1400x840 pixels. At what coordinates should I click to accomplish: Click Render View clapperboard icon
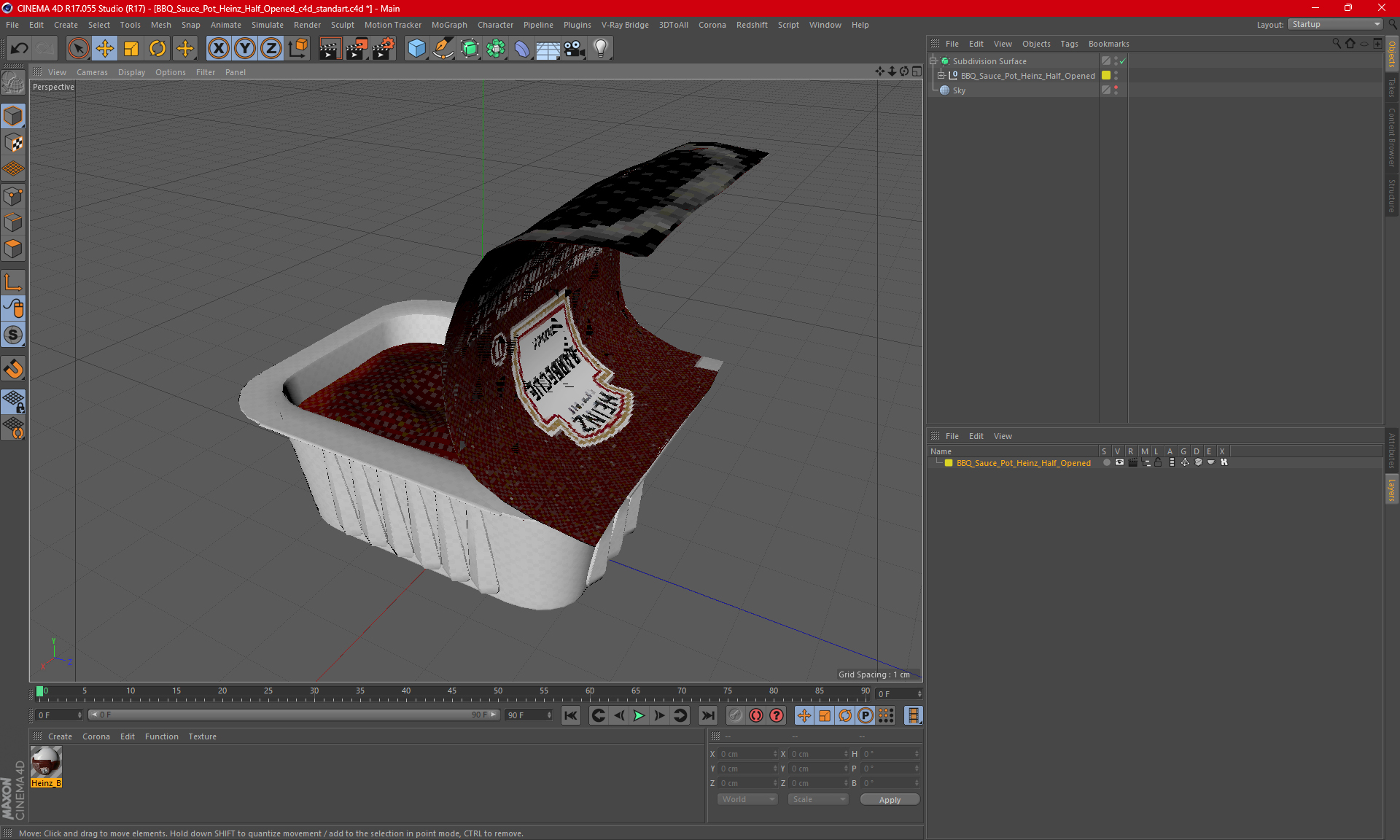click(x=330, y=49)
